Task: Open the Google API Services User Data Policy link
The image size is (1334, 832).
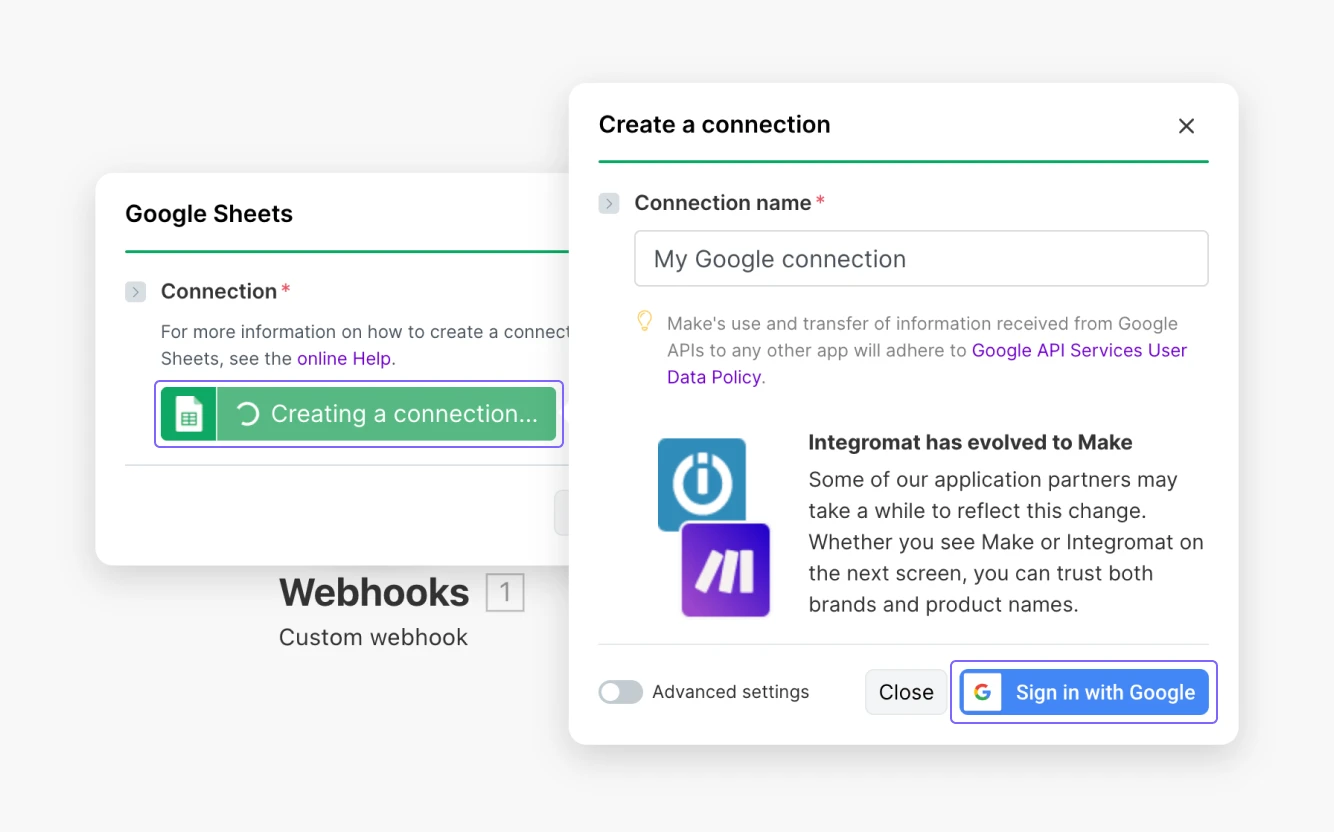Action: click(x=1078, y=350)
